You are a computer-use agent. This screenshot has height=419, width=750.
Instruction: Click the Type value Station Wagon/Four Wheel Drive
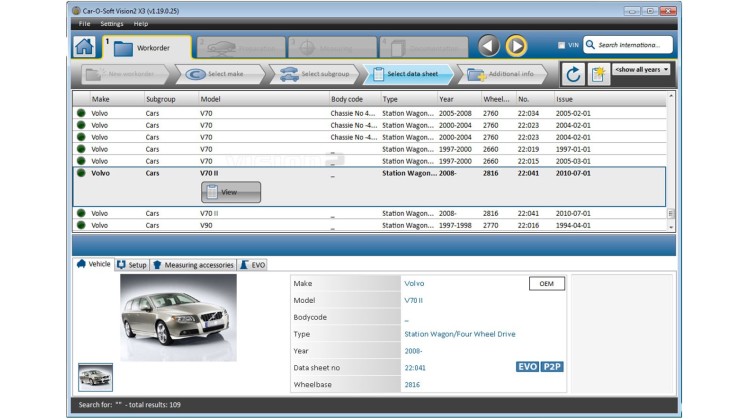[460, 334]
